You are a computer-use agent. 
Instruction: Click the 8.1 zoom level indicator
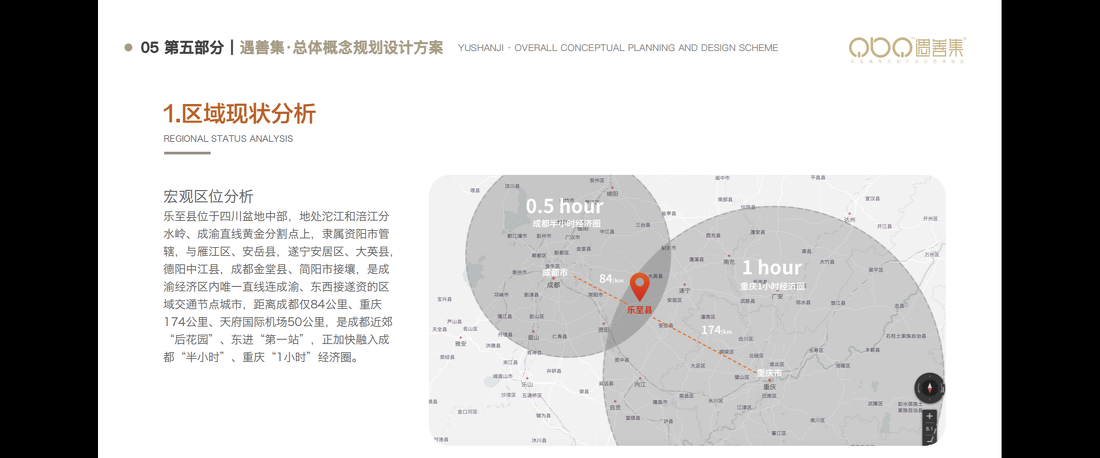pyautogui.click(x=930, y=428)
